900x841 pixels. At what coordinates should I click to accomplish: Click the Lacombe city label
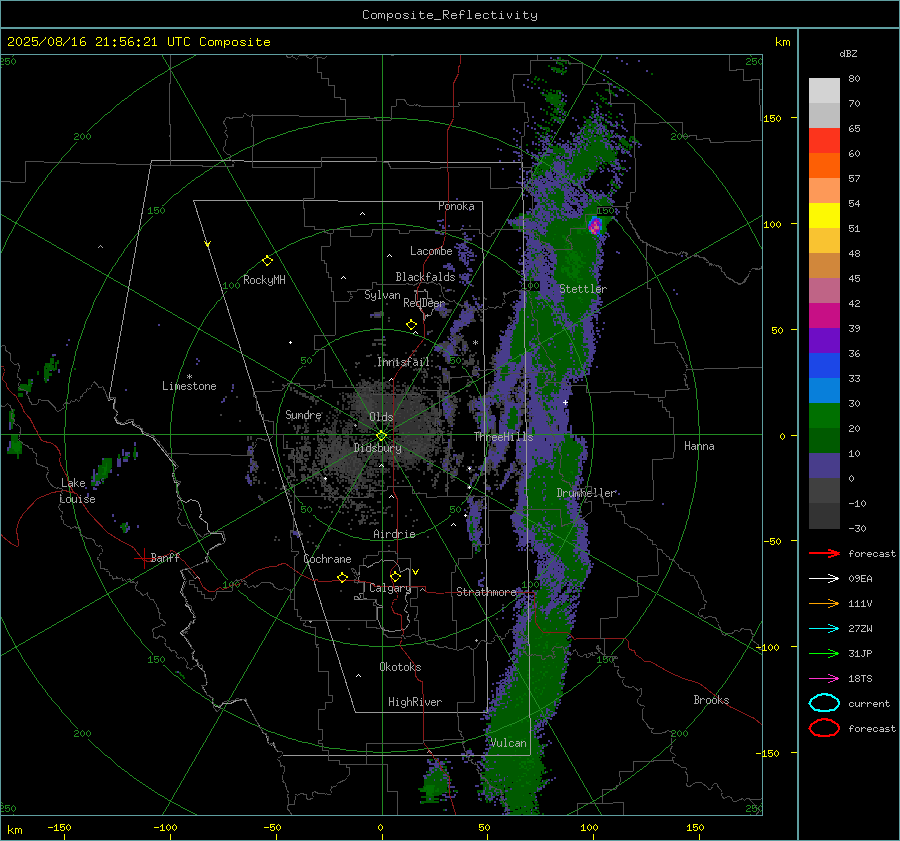(x=431, y=251)
